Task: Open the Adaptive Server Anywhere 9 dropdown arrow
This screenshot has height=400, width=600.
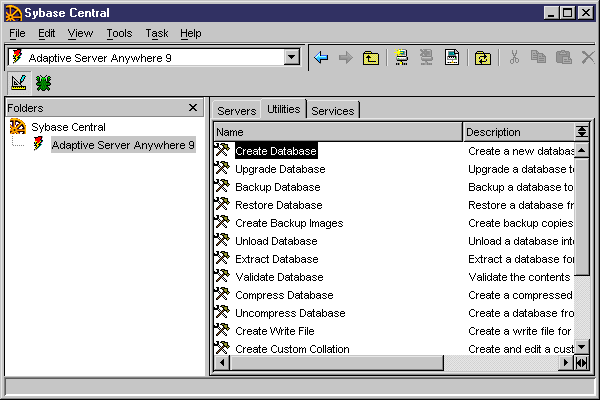Action: 292,57
